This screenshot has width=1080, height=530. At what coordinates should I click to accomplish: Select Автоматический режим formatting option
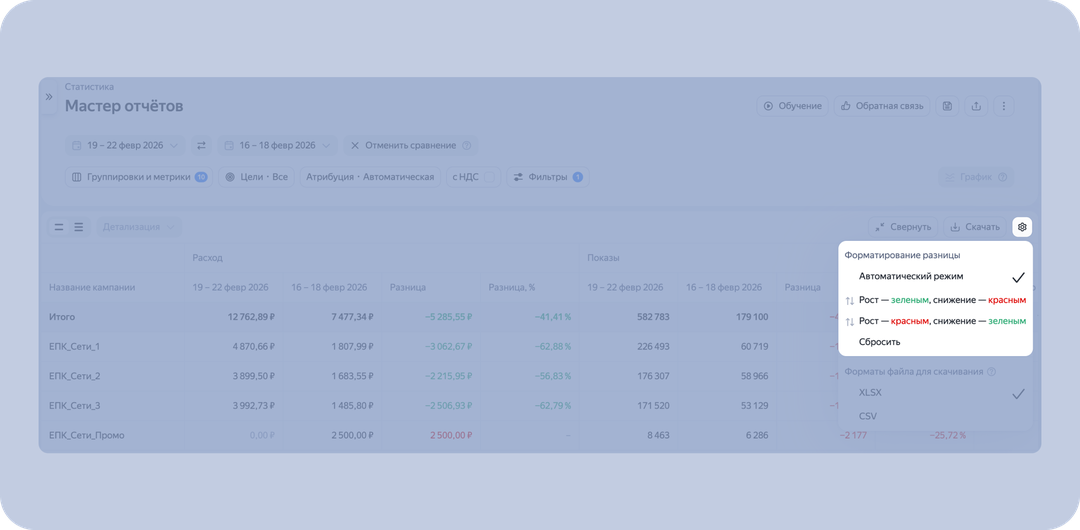coord(935,276)
